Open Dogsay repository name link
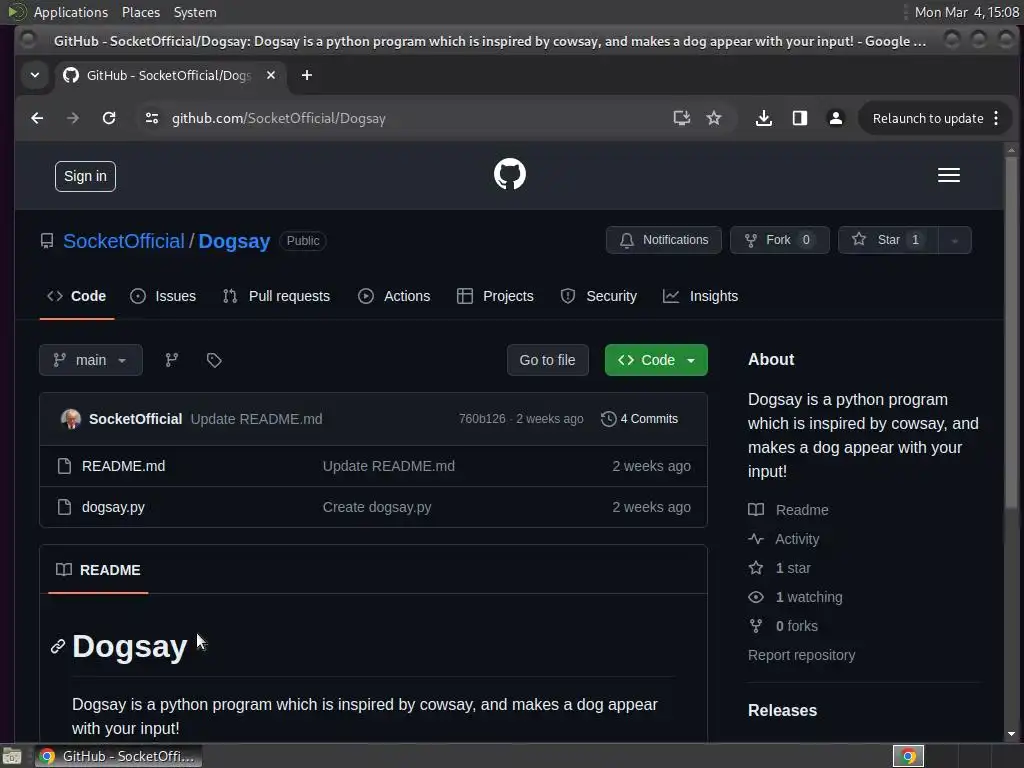The width and height of the screenshot is (1024, 768). 234,241
